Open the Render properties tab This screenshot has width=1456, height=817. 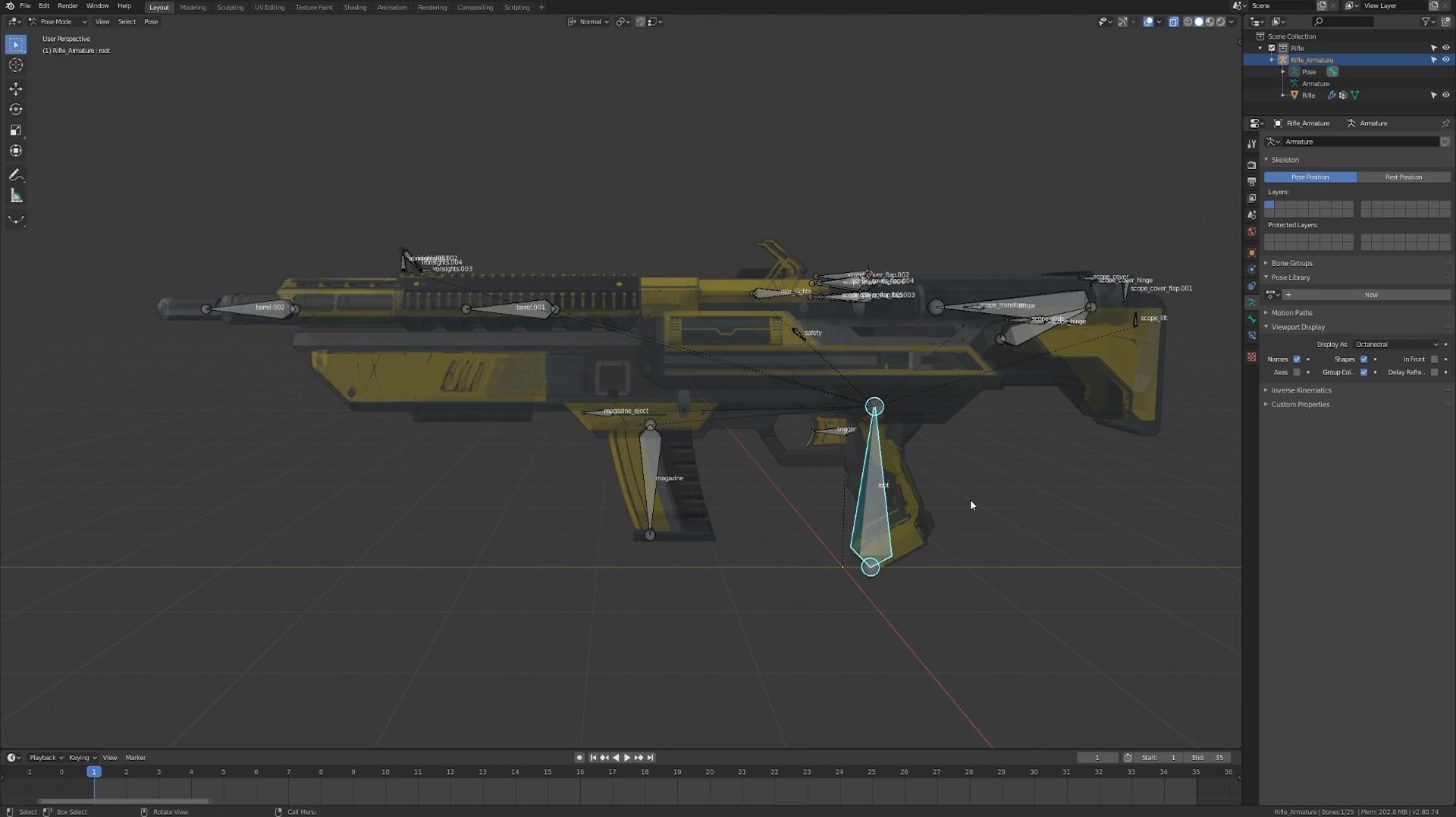point(1251,164)
